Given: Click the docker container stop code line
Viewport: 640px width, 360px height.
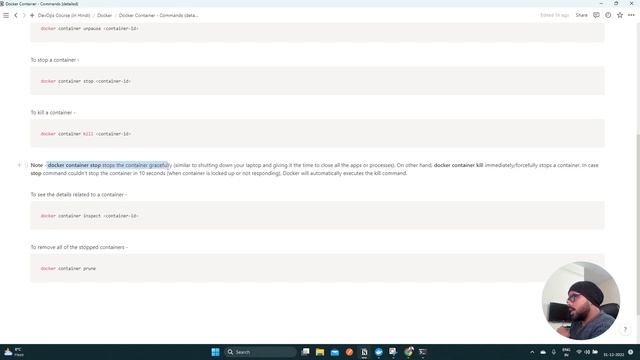Looking at the screenshot, I should coord(85,81).
